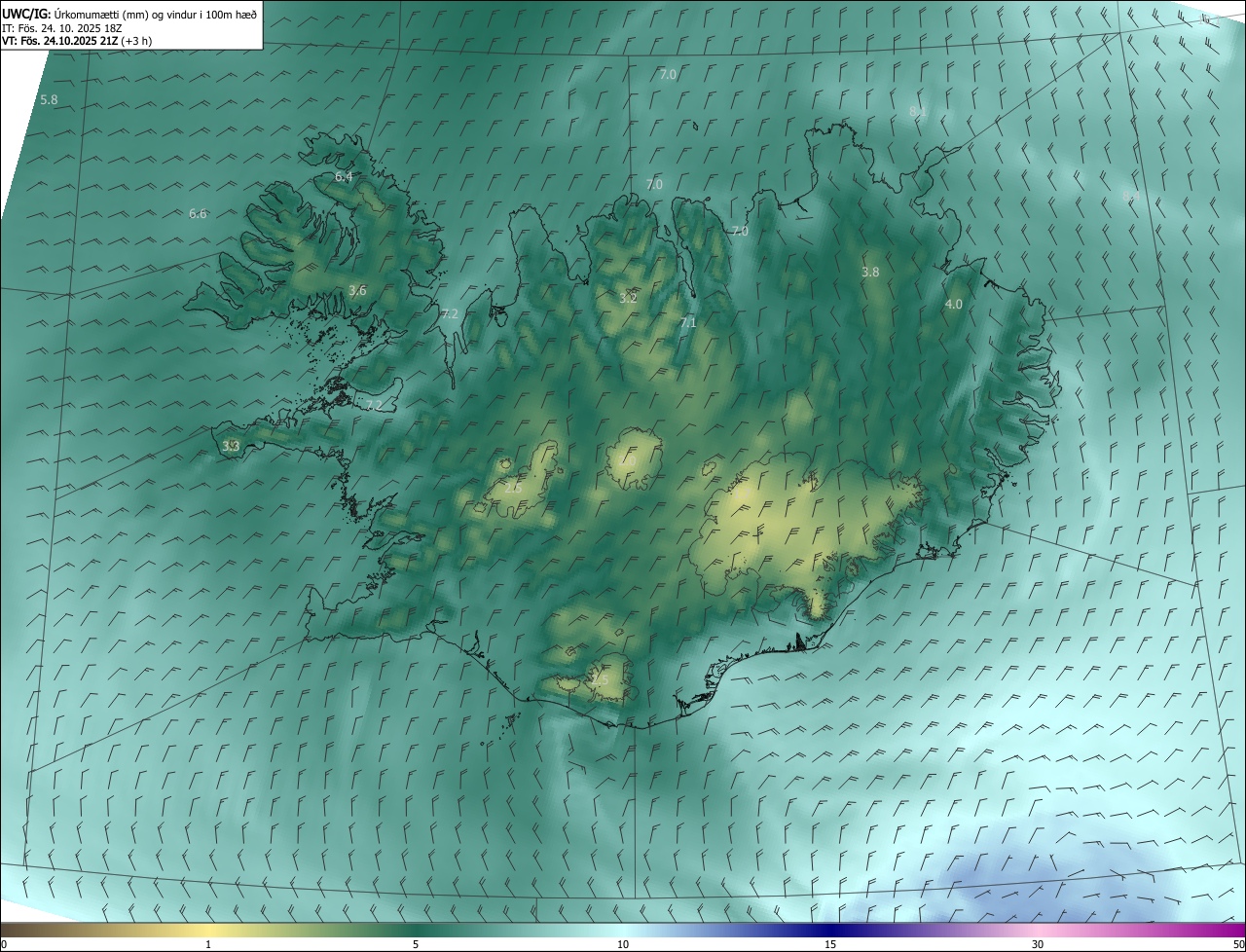The image size is (1246, 952).
Task: Click the 7.2 label nearest the 3.6 label
Action: click(x=449, y=313)
